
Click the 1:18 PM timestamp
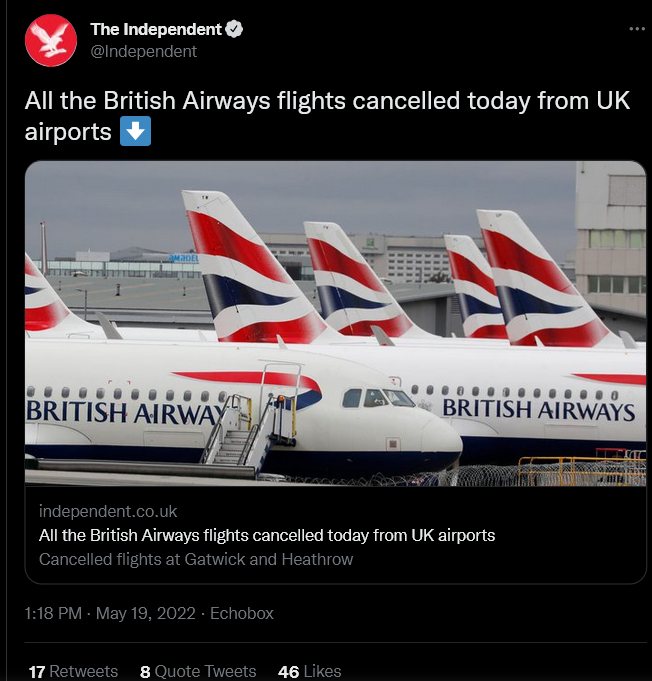(53, 613)
